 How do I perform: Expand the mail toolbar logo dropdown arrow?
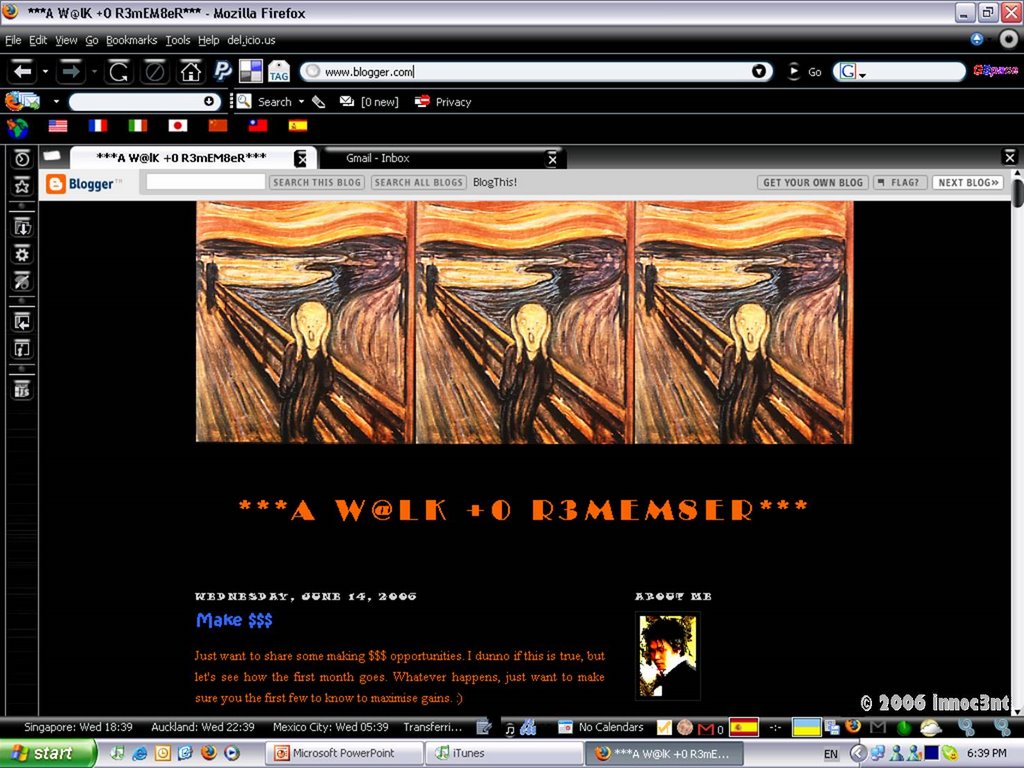(56, 101)
